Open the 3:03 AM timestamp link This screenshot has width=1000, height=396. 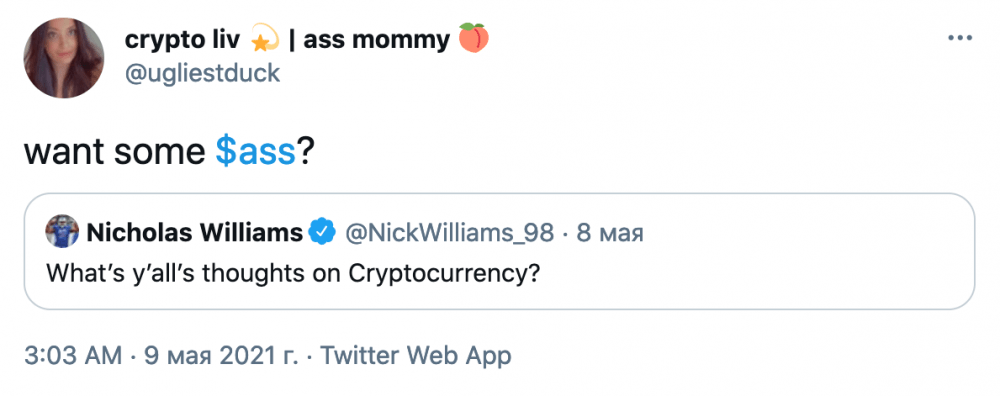(73, 355)
